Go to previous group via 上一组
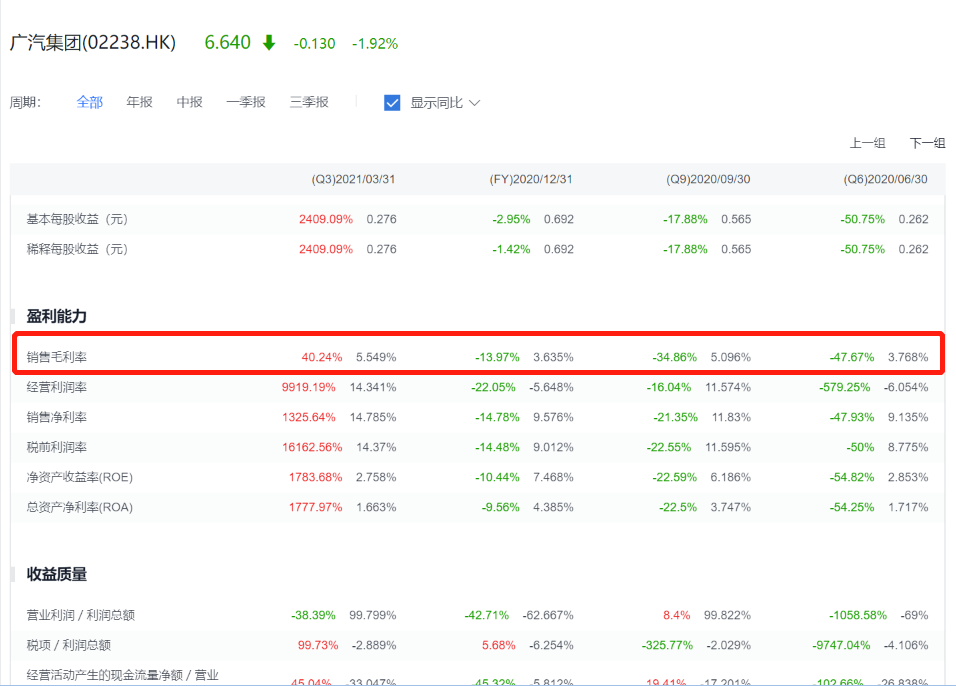Image resolution: width=956 pixels, height=686 pixels. 868,143
